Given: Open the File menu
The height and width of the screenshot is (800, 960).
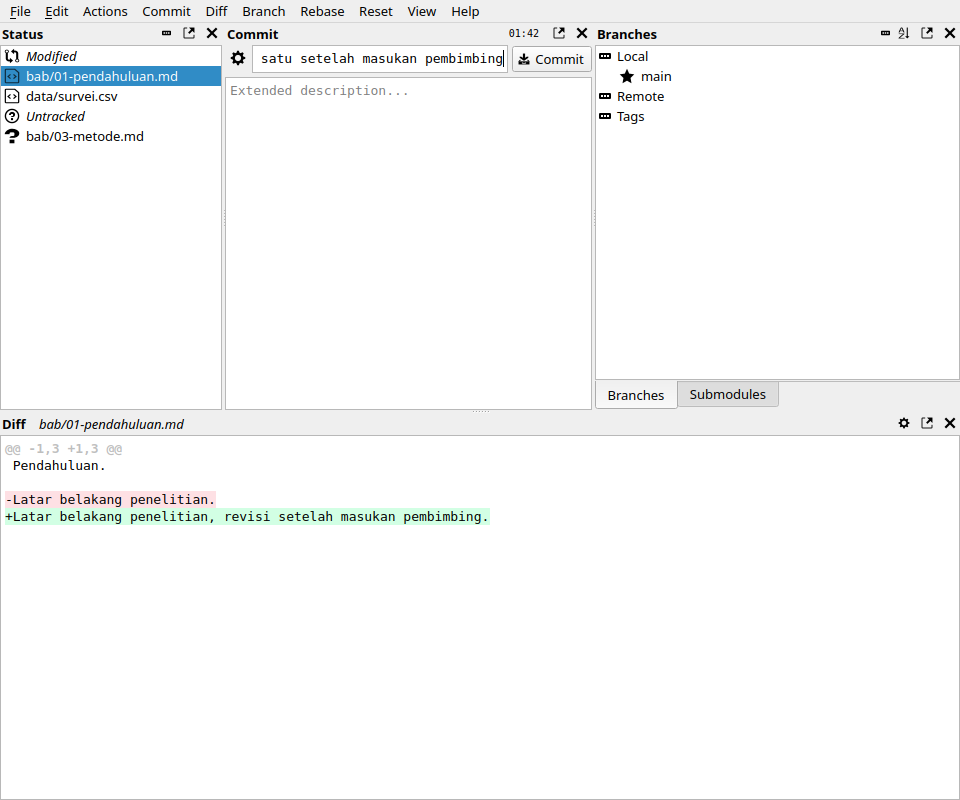Looking at the screenshot, I should pos(20,12).
